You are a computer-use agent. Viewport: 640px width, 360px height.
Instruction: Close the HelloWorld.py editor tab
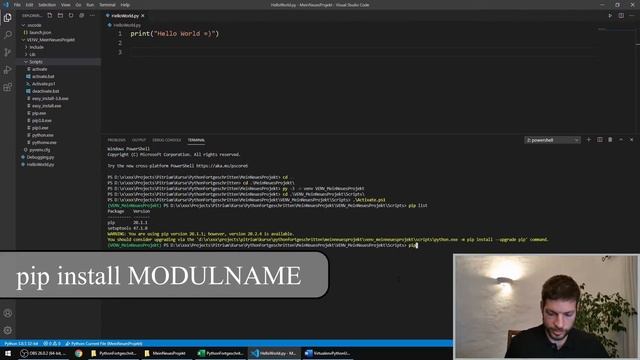pos(142,16)
